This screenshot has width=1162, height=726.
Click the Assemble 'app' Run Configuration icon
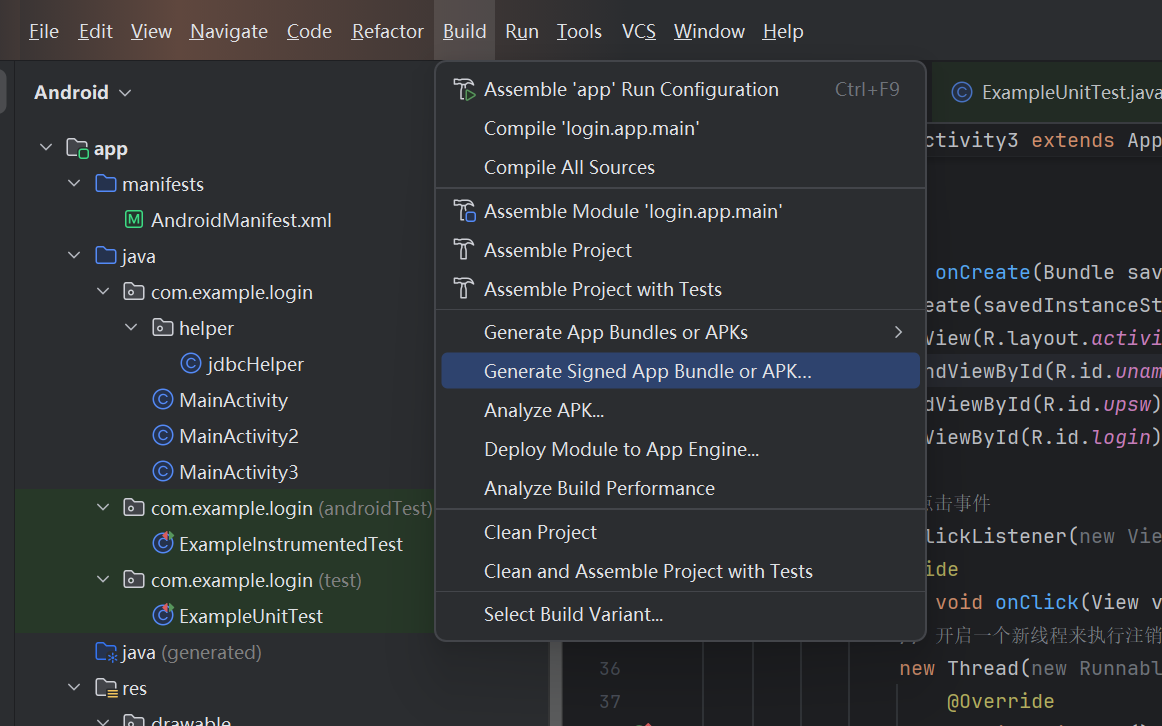pos(463,89)
